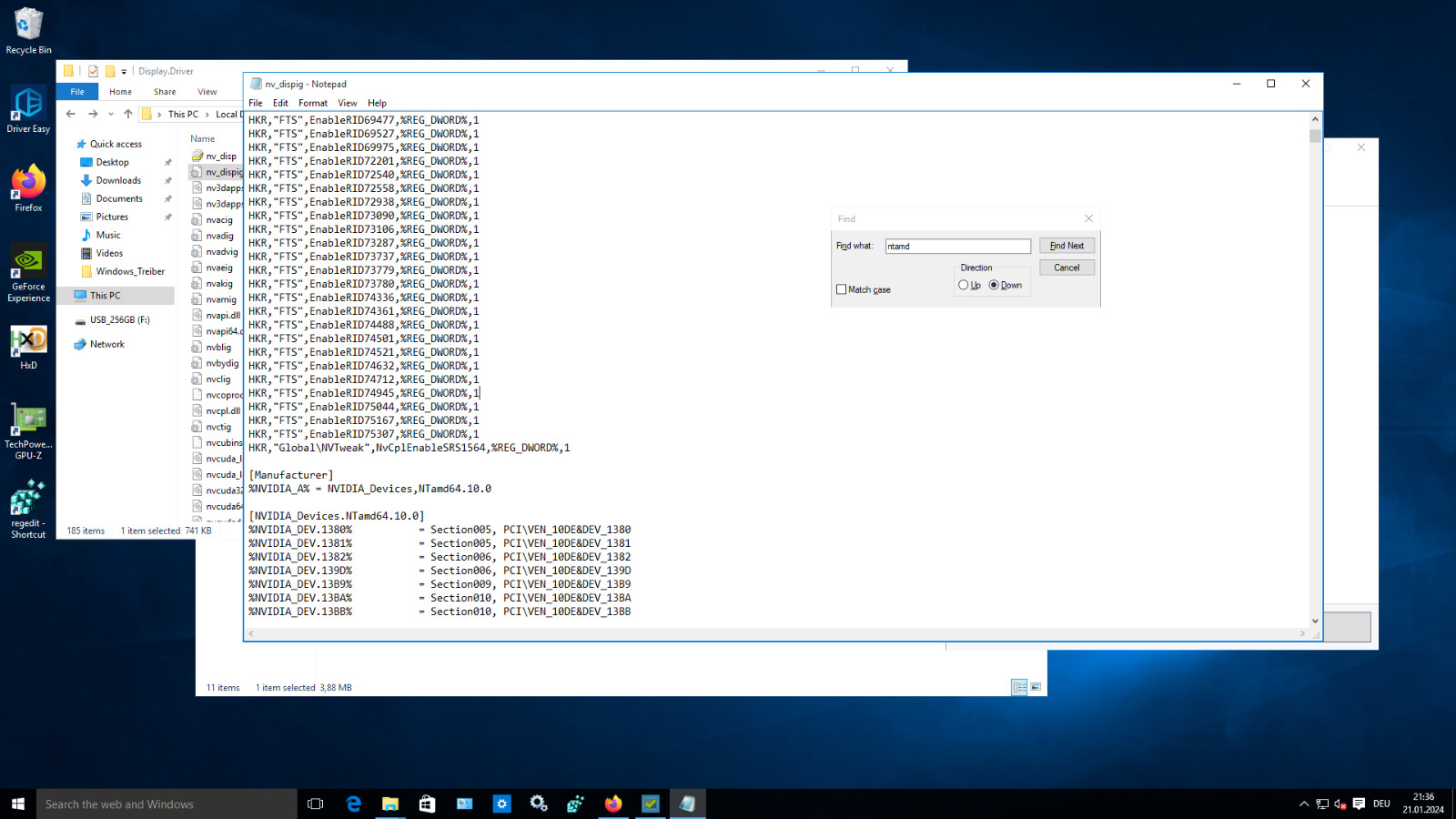Viewport: 1456px width, 819px height.
Task: Launch GeForce Experience desktop icon
Action: point(28,273)
